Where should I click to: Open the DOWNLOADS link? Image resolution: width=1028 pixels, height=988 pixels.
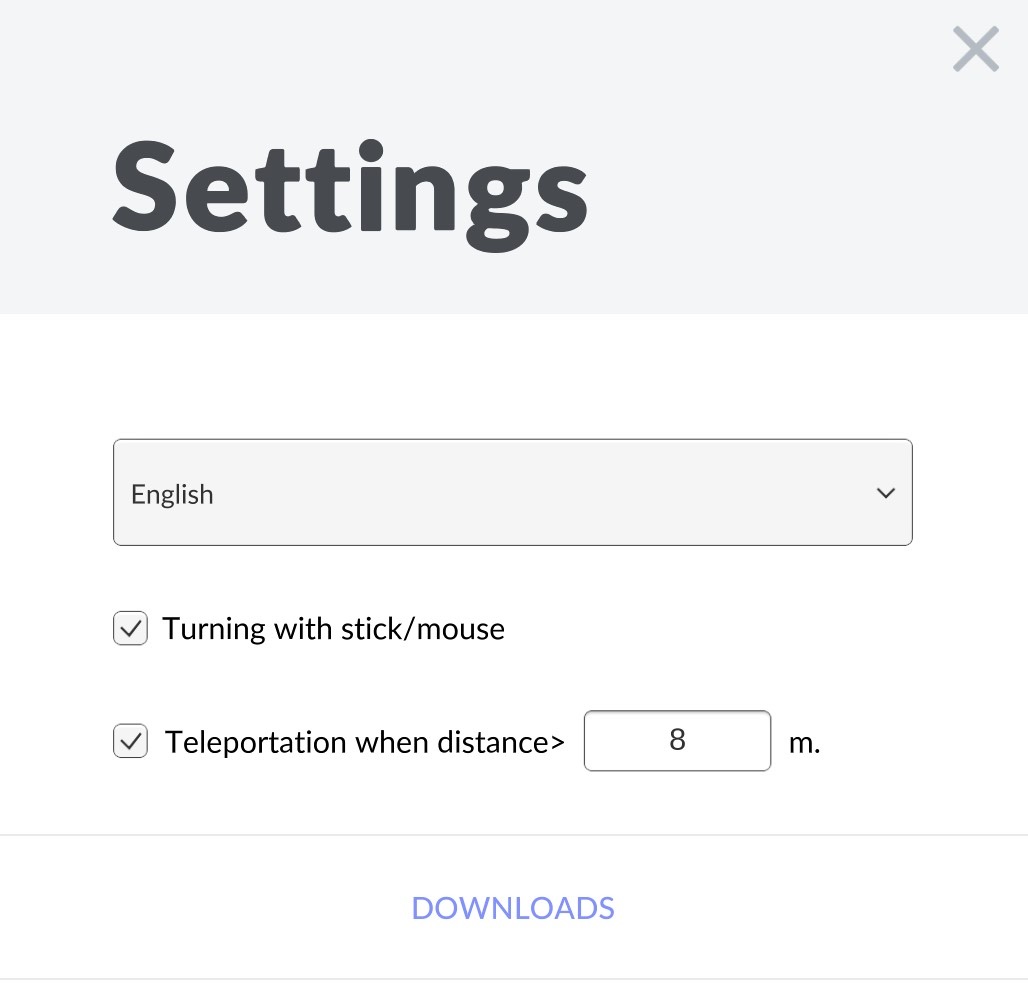coord(513,908)
